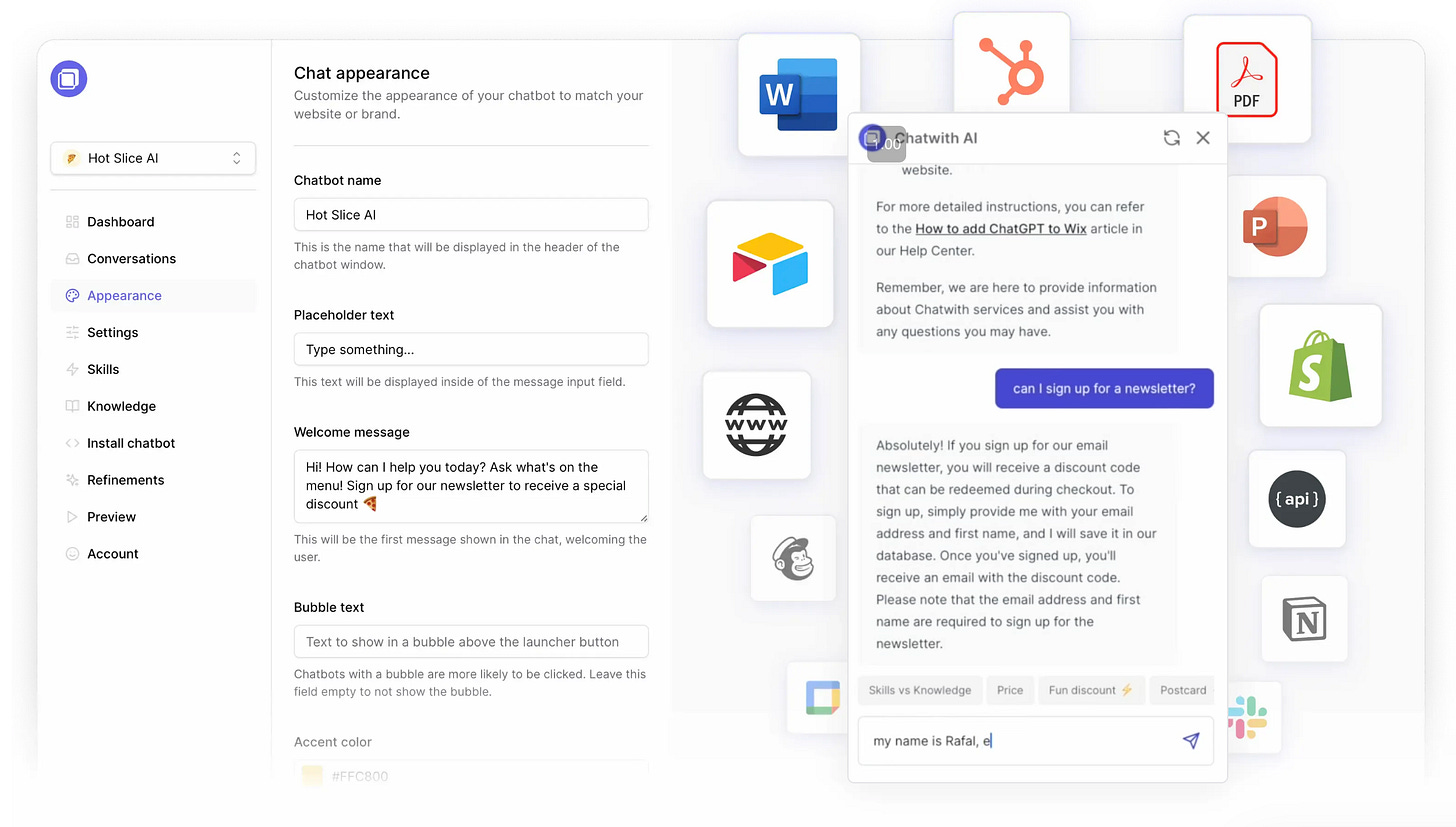Follow the How to add ChatGPT to Wix link
The height and width of the screenshot is (827, 1456).
(x=1001, y=229)
